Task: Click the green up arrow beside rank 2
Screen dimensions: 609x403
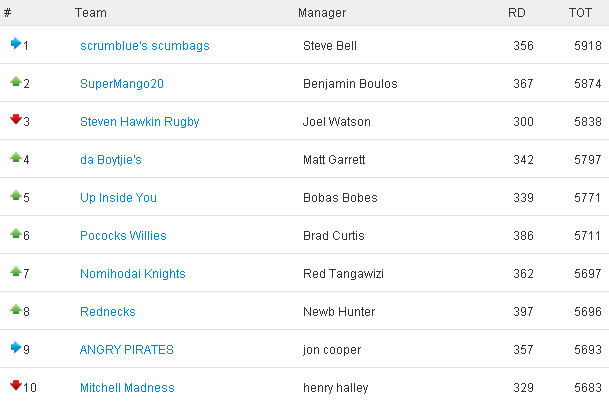Action: pyautogui.click(x=16, y=81)
